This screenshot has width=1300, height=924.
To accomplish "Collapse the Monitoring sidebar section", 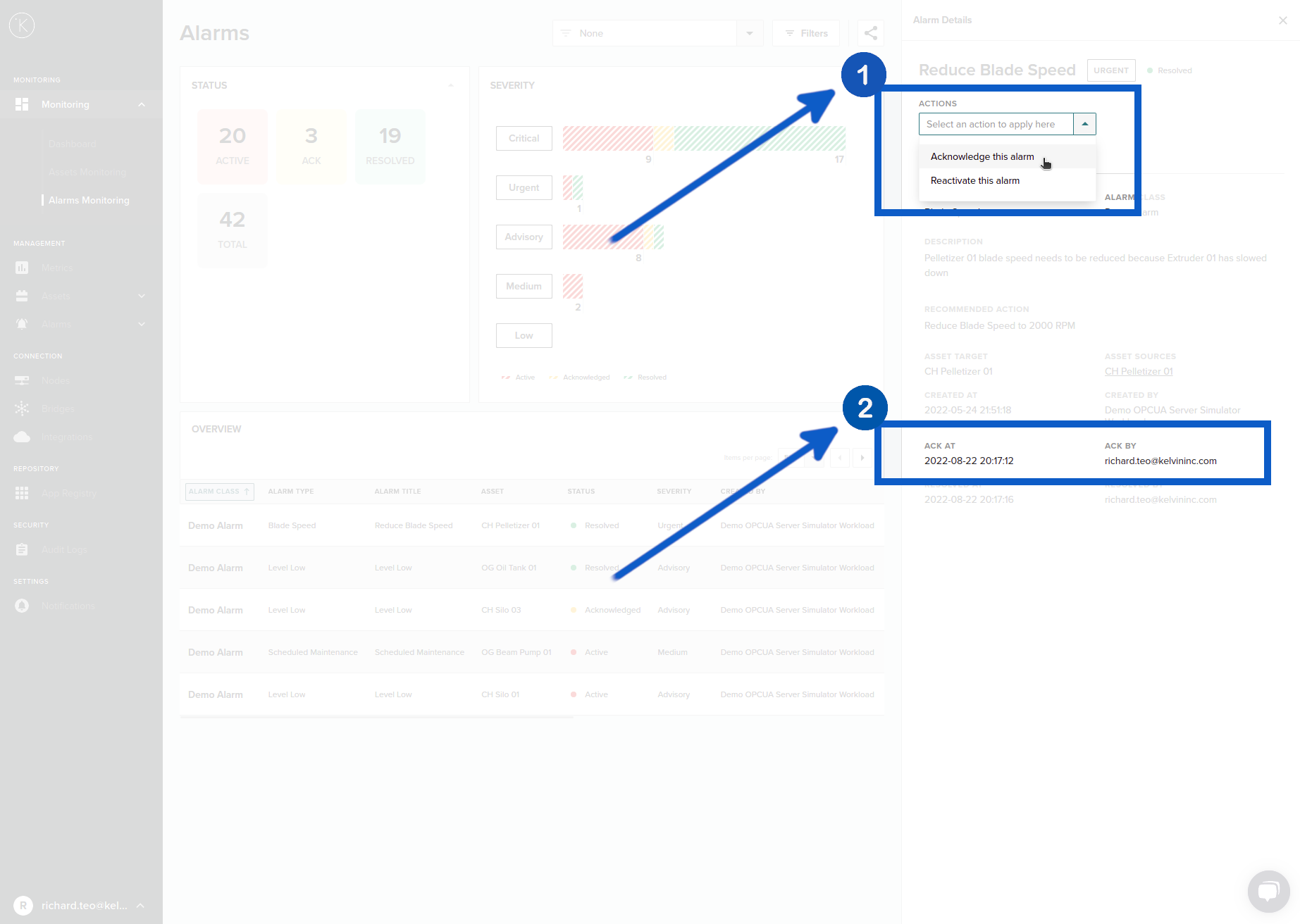I will [142, 105].
